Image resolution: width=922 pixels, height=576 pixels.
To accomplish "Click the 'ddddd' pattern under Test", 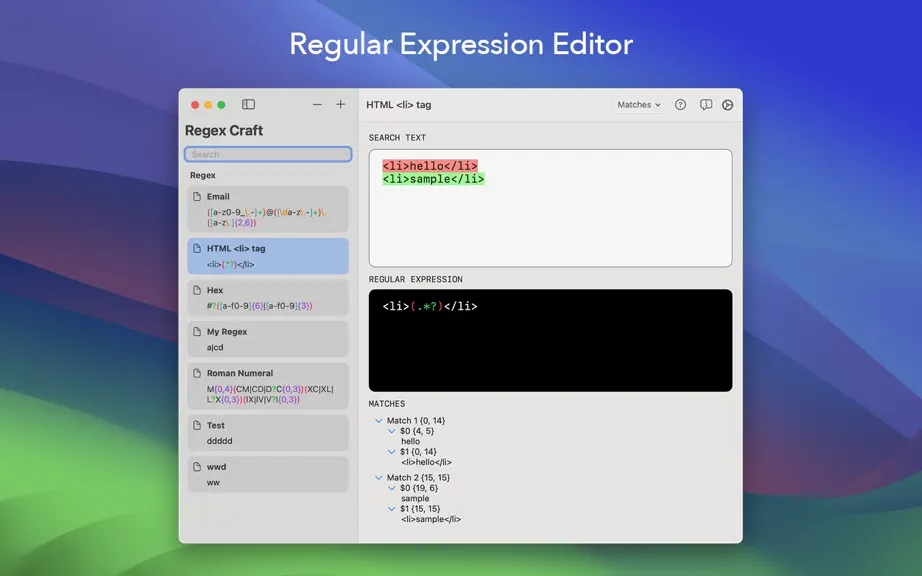I will click(219, 441).
